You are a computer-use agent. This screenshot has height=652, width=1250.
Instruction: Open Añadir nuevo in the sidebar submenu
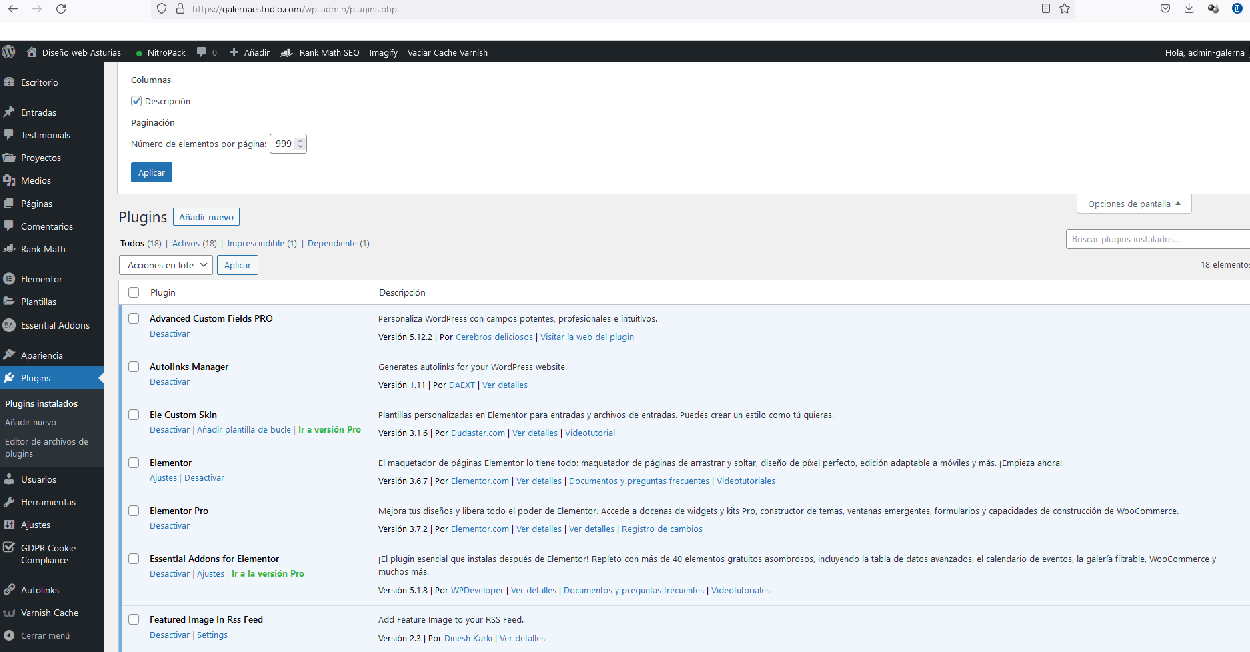(31, 422)
